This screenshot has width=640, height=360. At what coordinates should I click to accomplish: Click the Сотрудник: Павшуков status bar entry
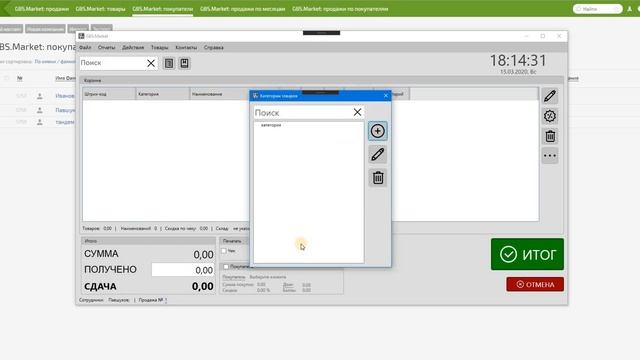[x=104, y=300]
